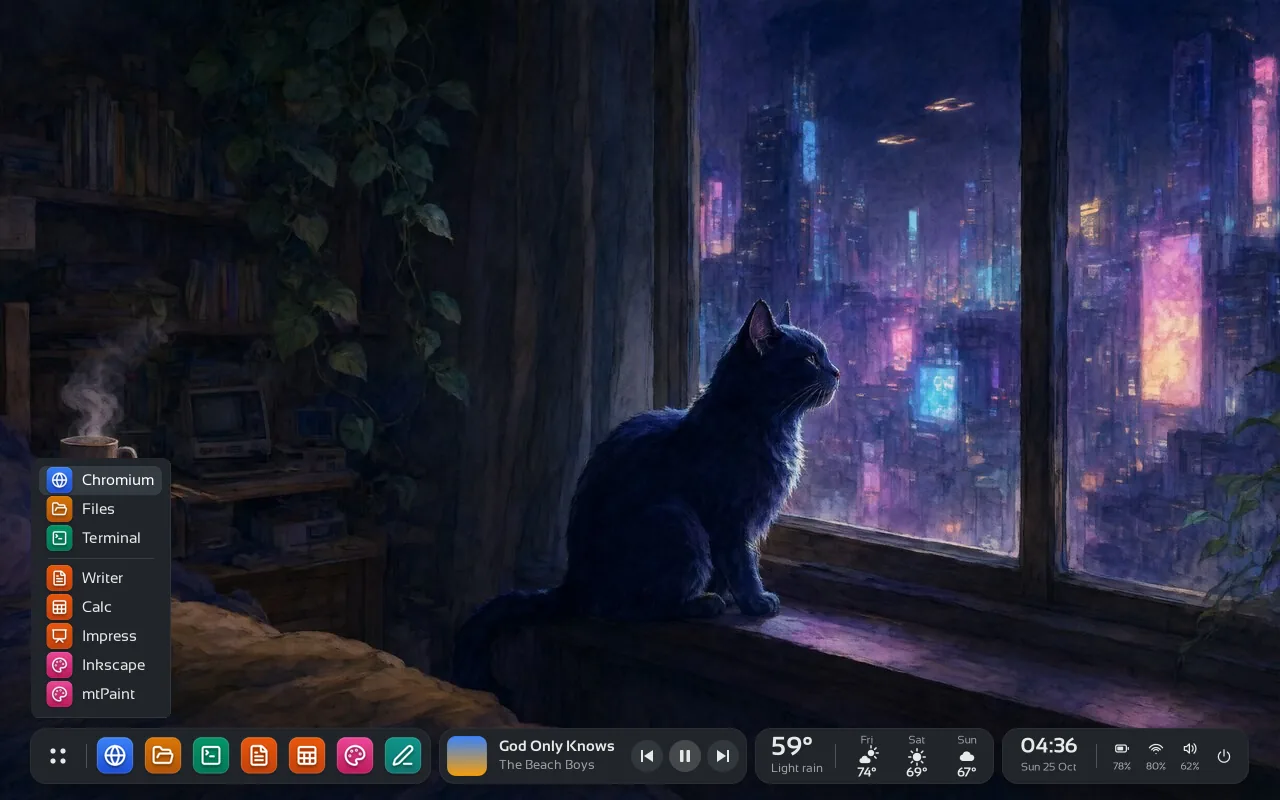
Task: Open the volume indicator at 62%
Action: (1190, 756)
